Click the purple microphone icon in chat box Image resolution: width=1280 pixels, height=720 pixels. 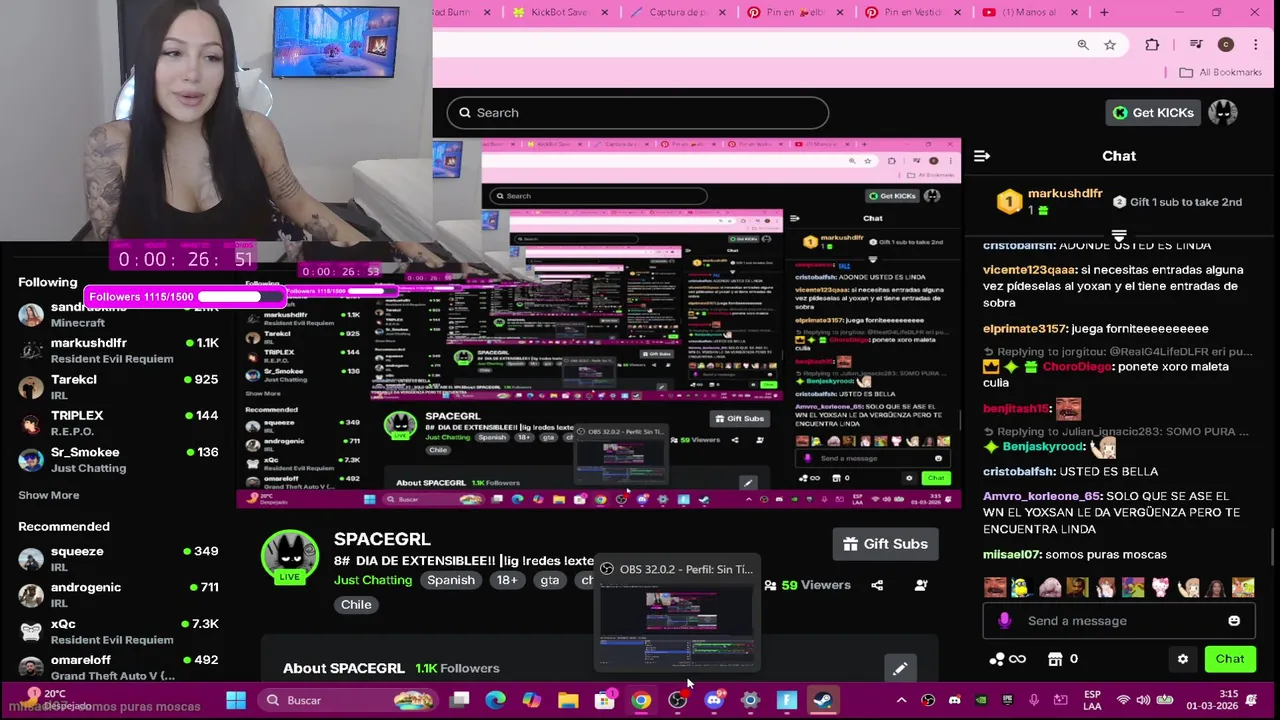tap(1005, 621)
